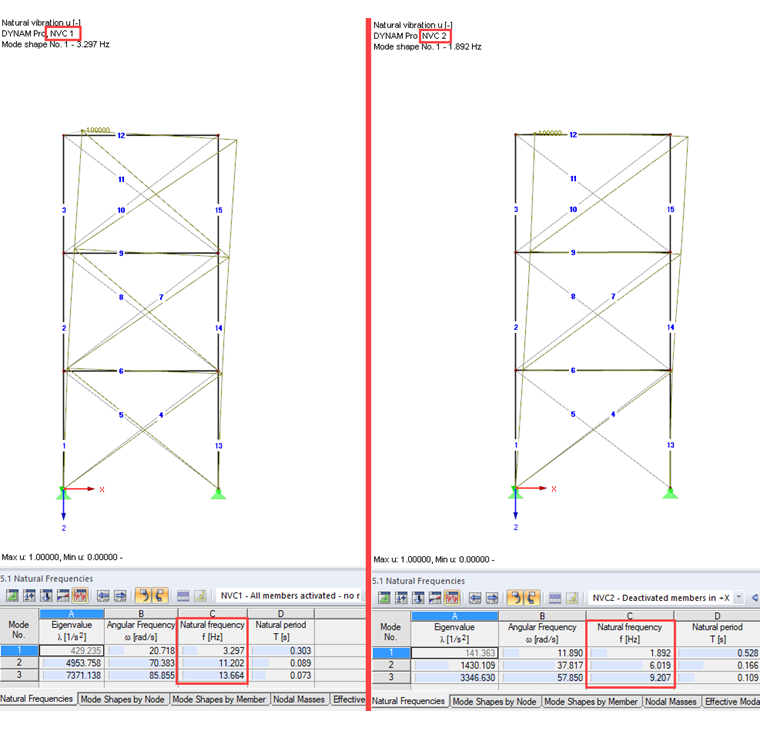Screen dimensions: 760x729
Task: Click left-arrow table icon in NVC1 toolbar
Action: point(103,595)
